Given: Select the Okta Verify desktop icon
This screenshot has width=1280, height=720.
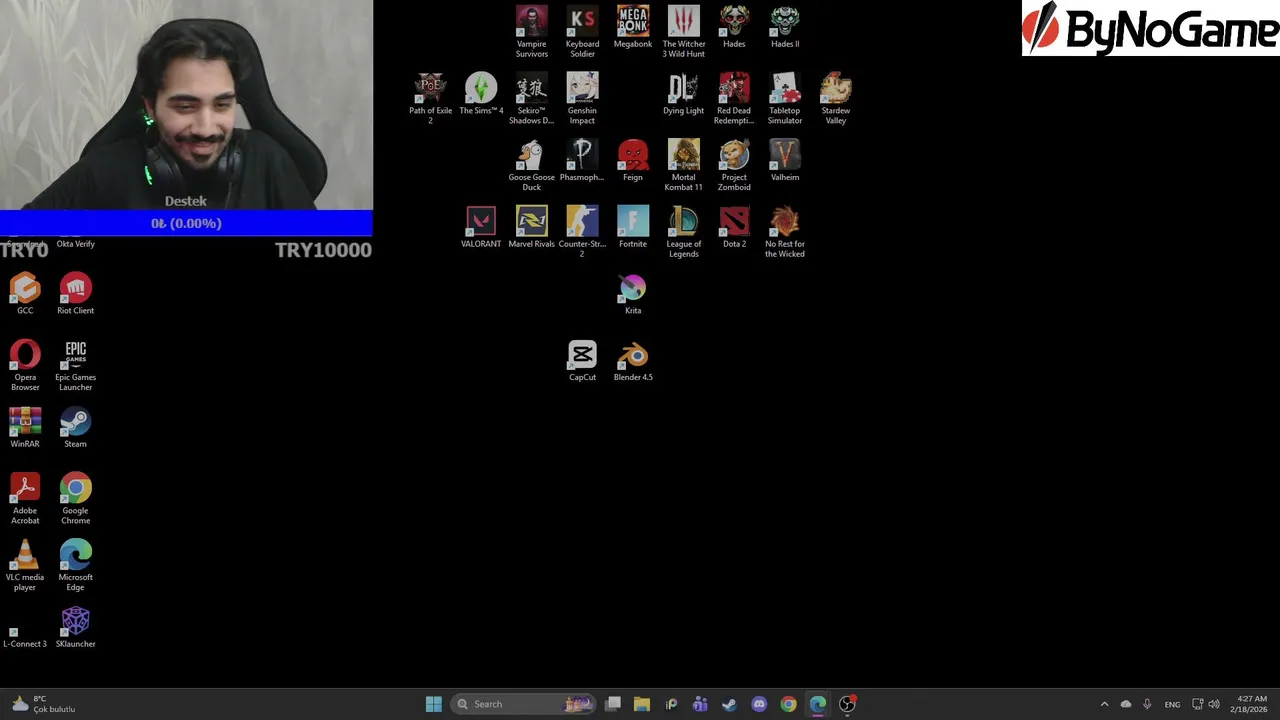Looking at the screenshot, I should (x=75, y=243).
